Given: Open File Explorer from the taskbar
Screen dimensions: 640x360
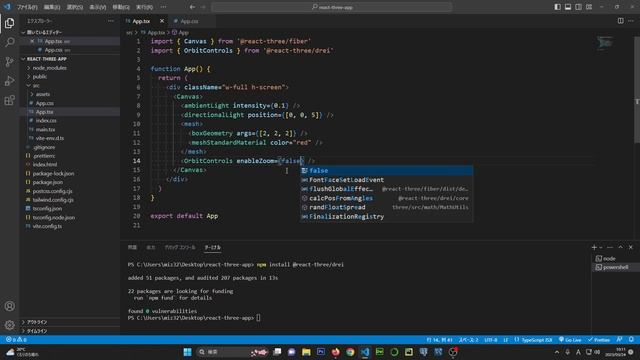Looking at the screenshot, I should (x=306, y=352).
